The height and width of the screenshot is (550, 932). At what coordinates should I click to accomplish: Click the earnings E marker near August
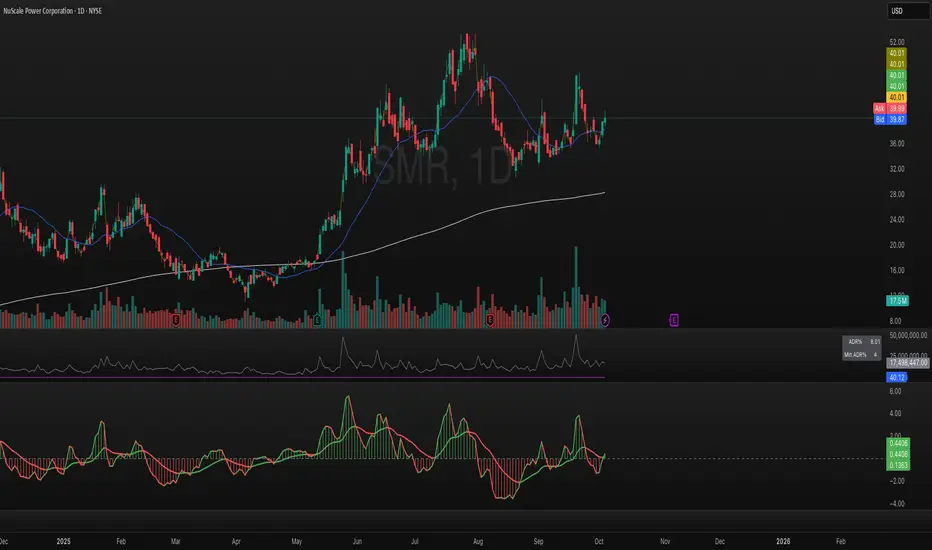490,320
